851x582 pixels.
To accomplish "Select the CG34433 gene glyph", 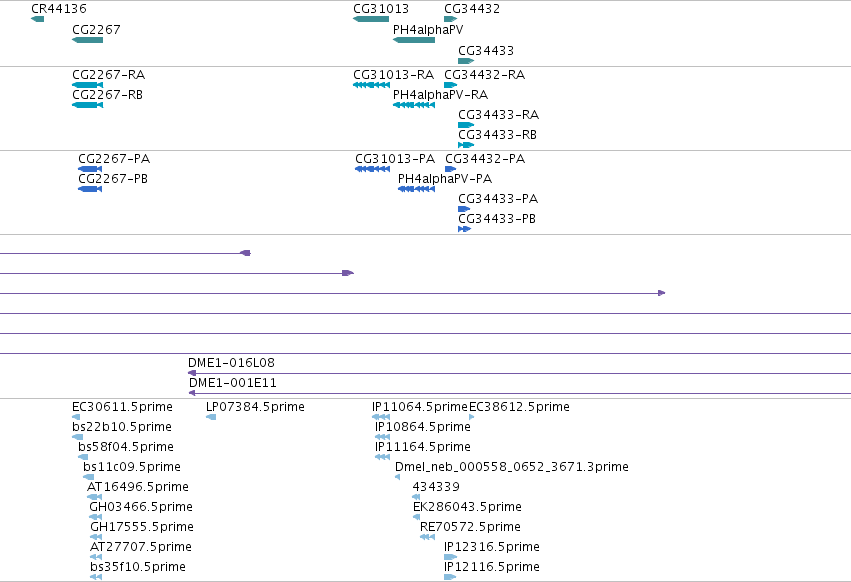I will pyautogui.click(x=466, y=61).
